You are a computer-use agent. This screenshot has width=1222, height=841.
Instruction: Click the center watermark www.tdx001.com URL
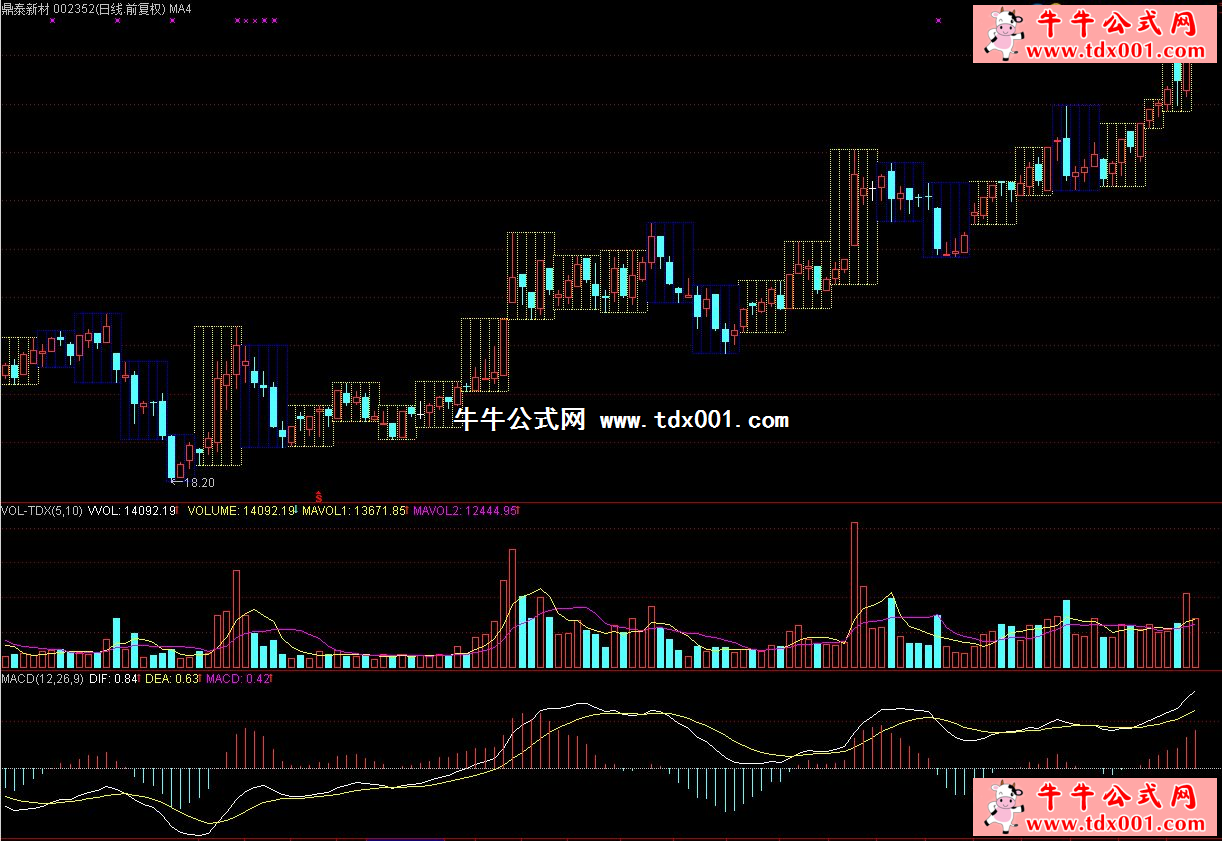click(694, 421)
